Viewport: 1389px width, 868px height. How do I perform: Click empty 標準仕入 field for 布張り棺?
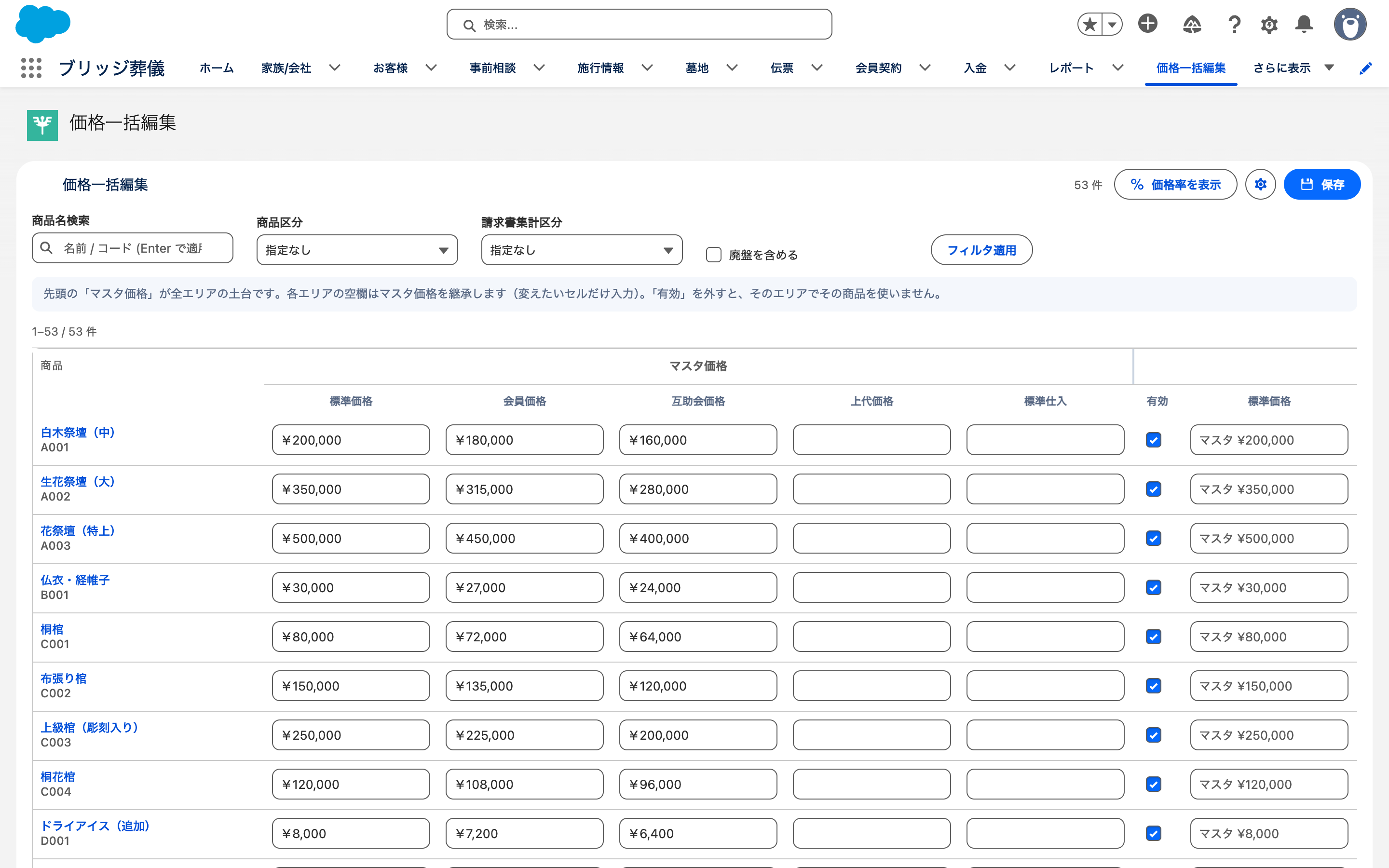point(1045,686)
